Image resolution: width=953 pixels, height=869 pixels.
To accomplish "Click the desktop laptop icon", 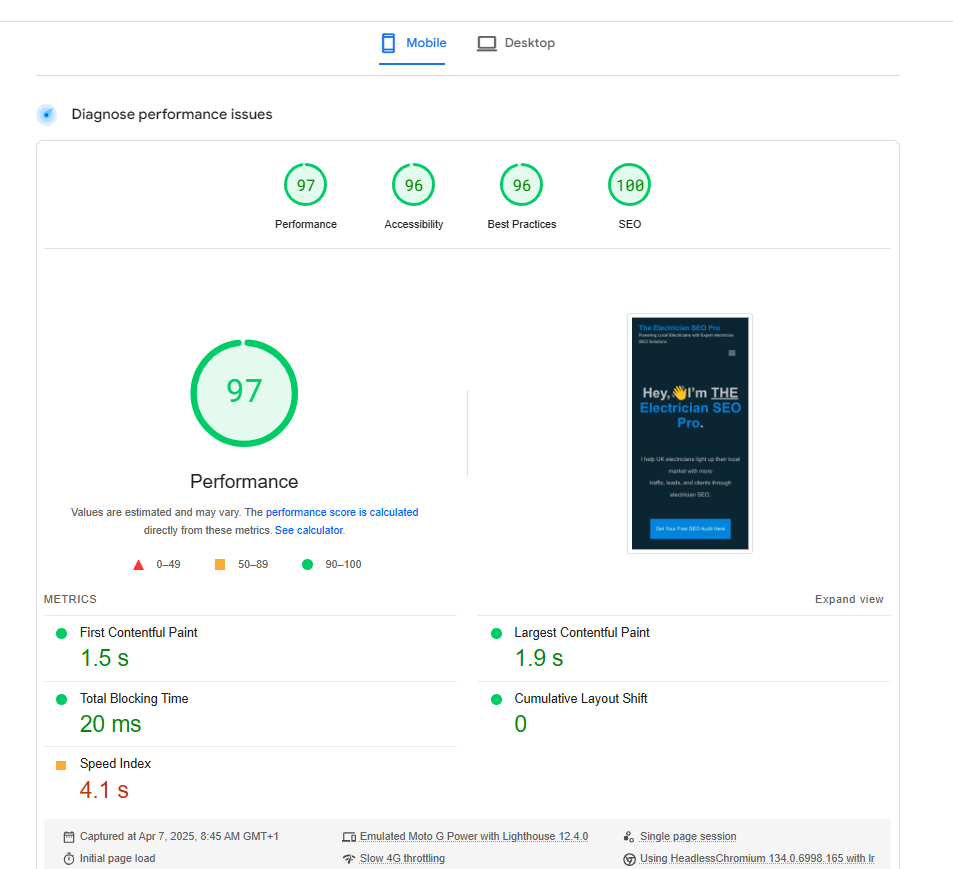I will (487, 44).
